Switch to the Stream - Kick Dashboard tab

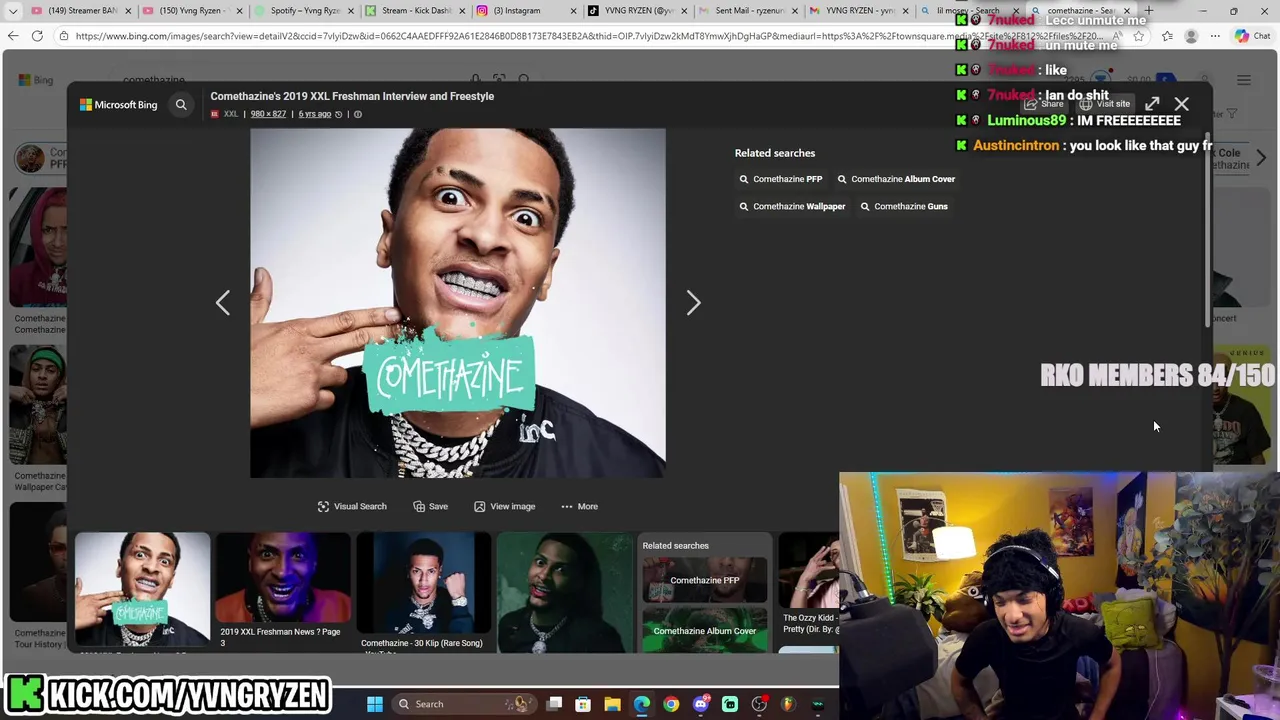[414, 11]
